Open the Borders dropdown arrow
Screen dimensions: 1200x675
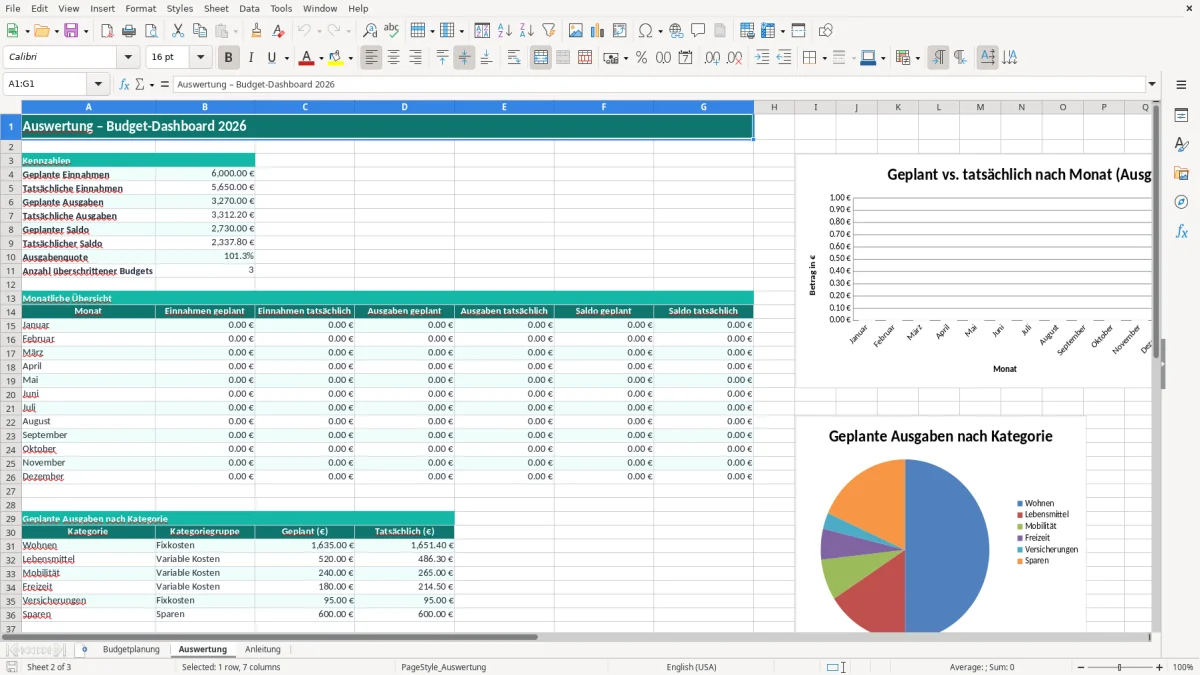point(823,58)
